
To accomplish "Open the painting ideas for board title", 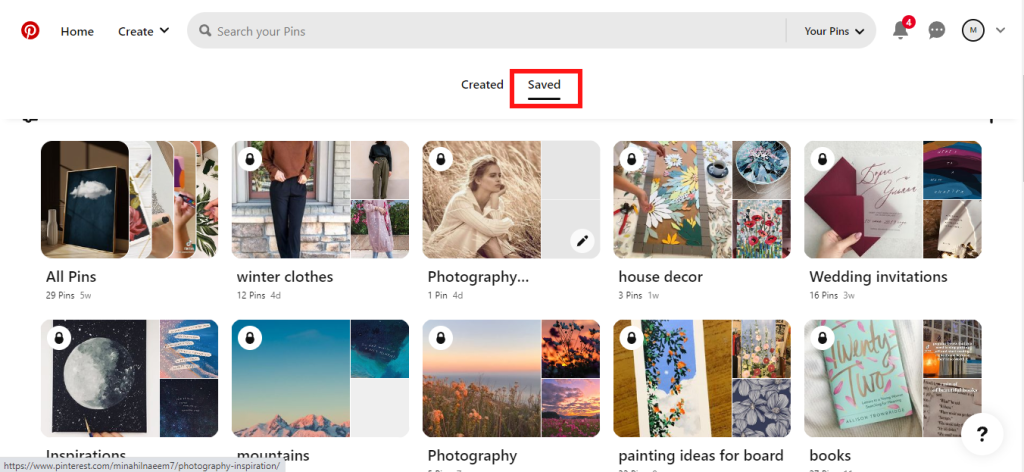I will pos(701,455).
